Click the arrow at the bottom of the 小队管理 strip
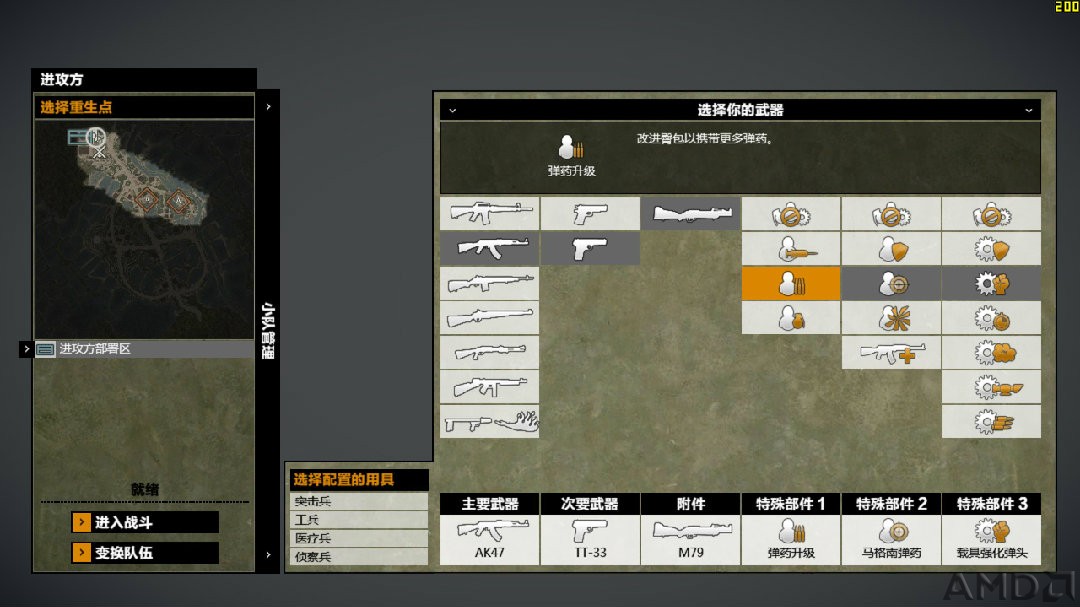The height and width of the screenshot is (607, 1080). pyautogui.click(x=269, y=555)
